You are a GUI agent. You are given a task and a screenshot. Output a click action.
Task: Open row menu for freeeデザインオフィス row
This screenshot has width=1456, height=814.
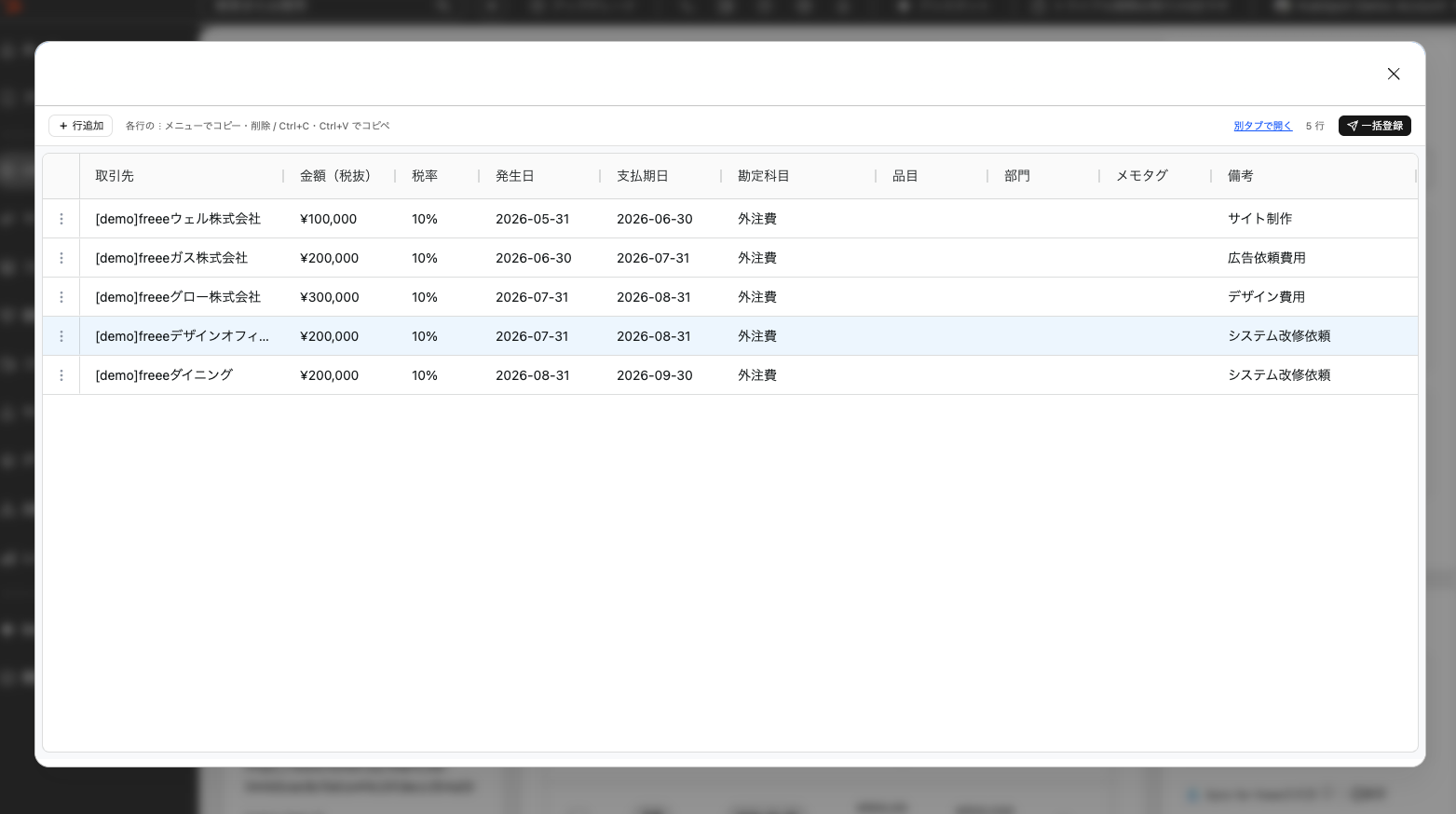[61, 336]
